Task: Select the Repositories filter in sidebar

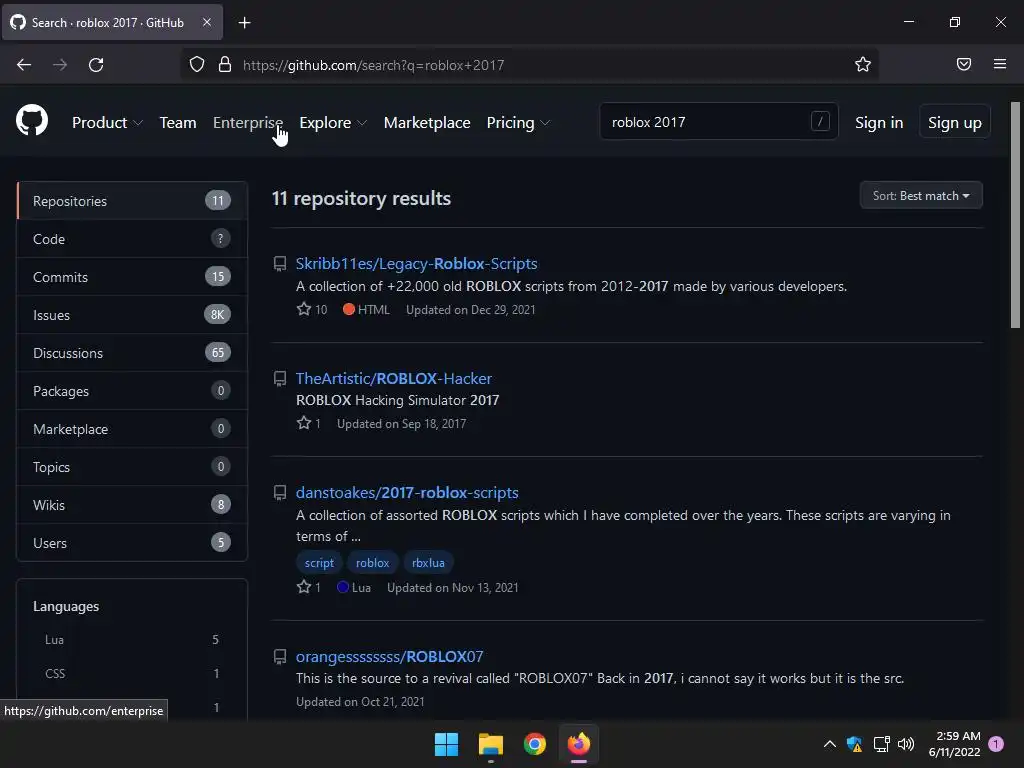Action: 132,200
